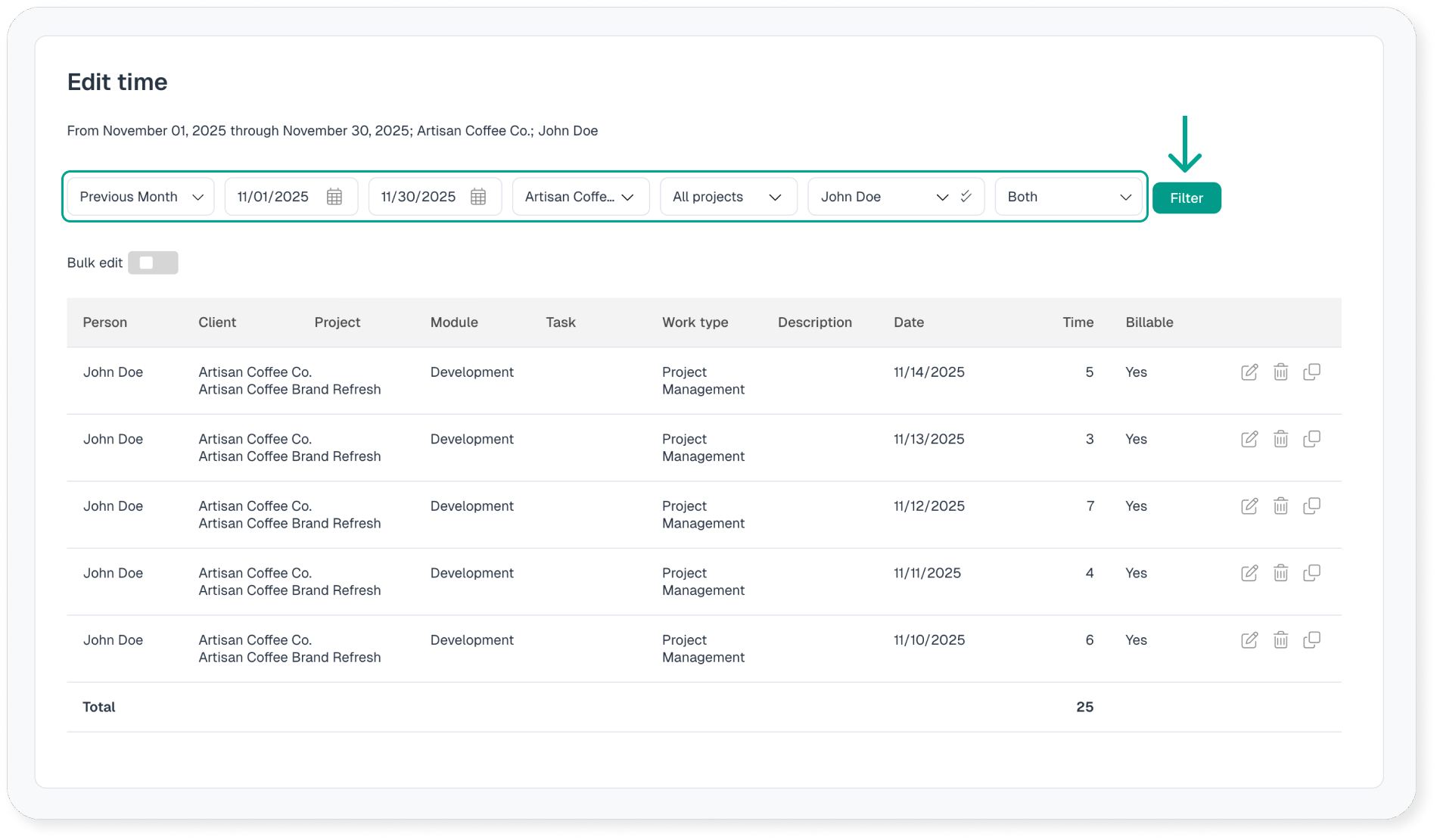Click the Date column header
This screenshot has width=1437, height=840.
pyautogui.click(x=909, y=322)
